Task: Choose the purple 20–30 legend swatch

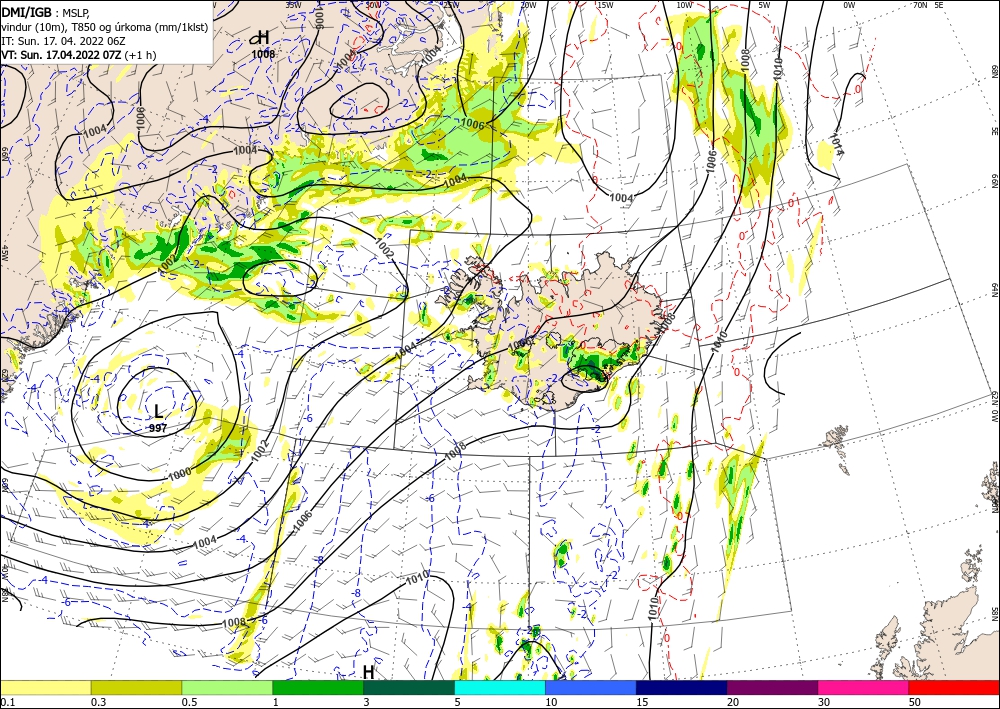Action: coord(772,687)
